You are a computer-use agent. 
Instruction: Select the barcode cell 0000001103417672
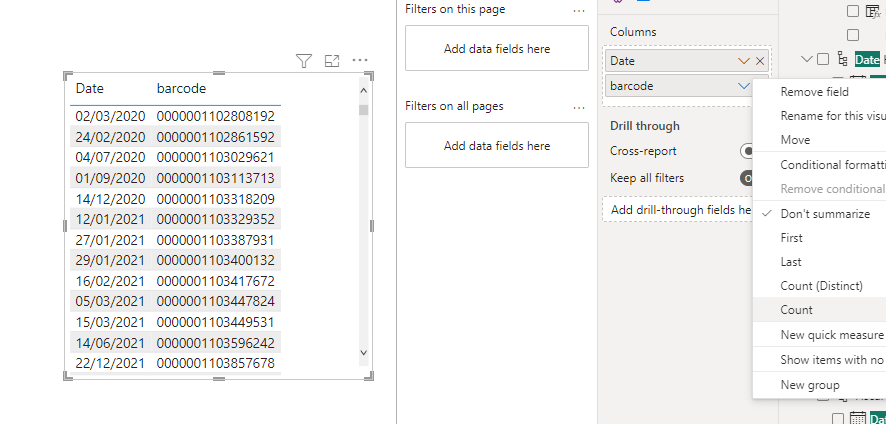tap(216, 281)
